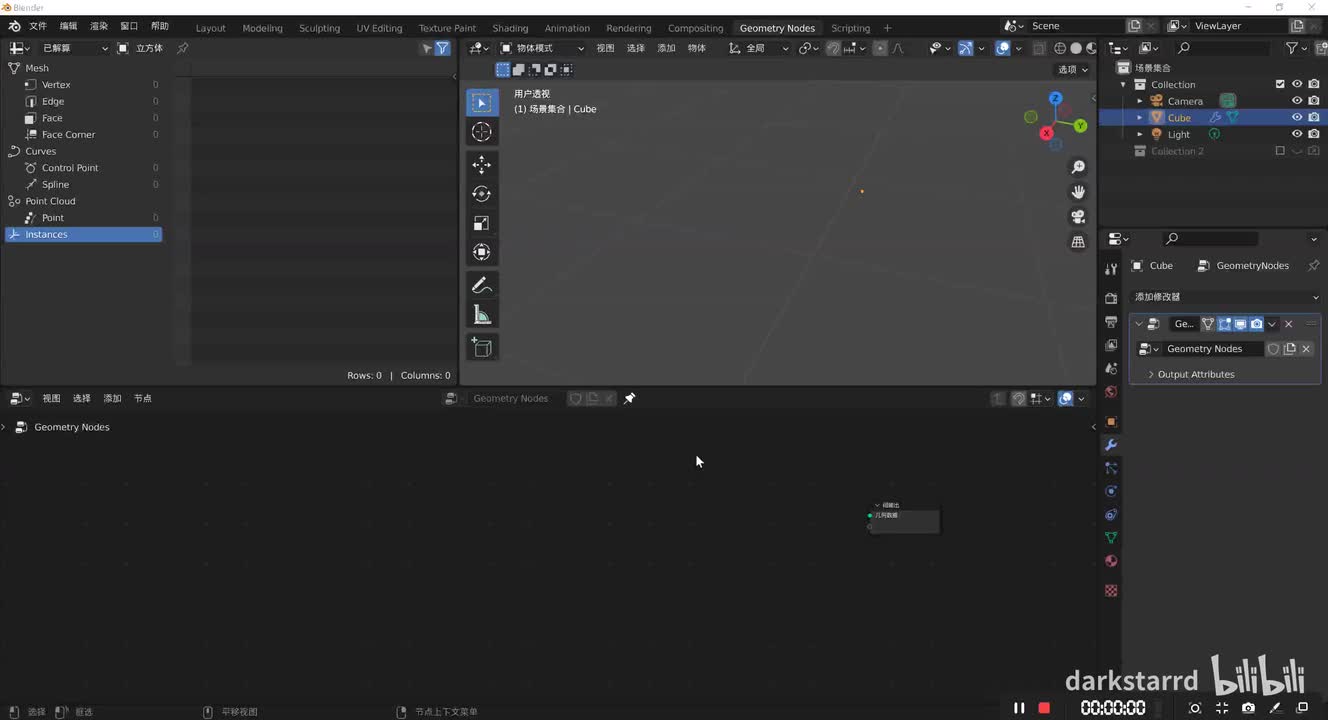Select the Select Box tool in viewport
1328x720 pixels.
(x=482, y=102)
